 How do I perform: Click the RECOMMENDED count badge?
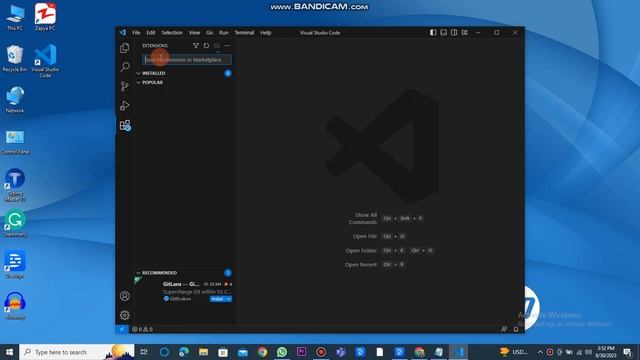(228, 273)
